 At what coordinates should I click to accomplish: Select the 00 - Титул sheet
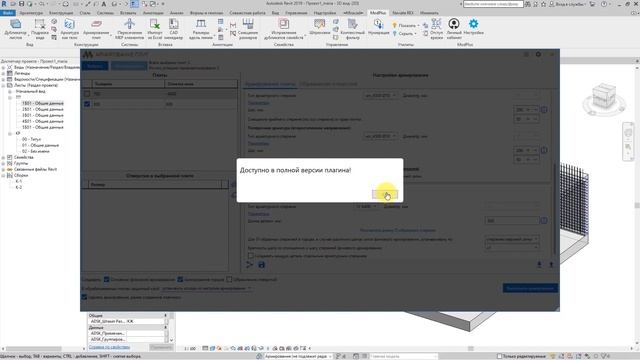pyautogui.click(x=31, y=139)
